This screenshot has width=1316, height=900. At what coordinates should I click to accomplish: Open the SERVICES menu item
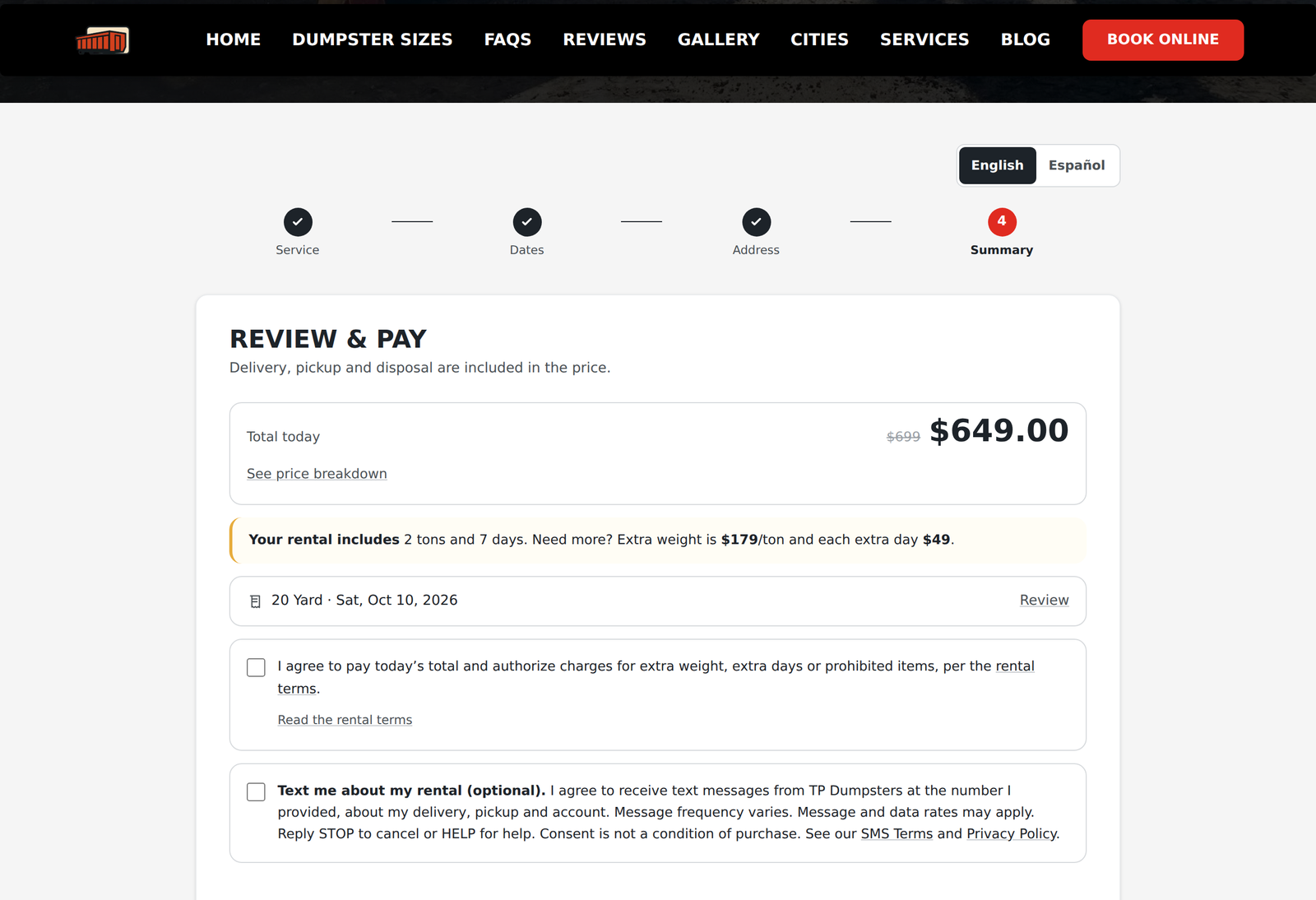coord(924,39)
